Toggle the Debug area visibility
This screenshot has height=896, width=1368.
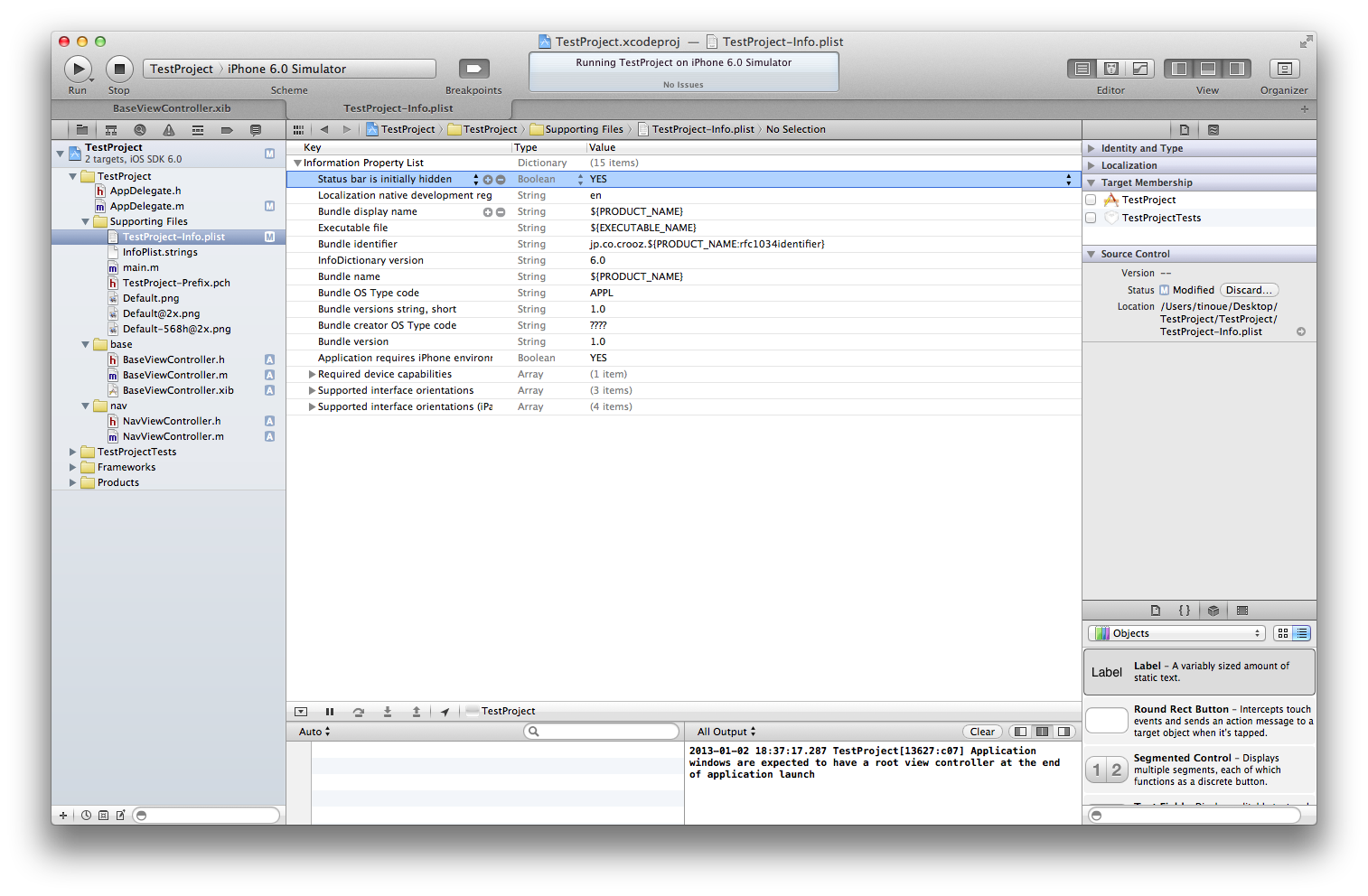point(1208,69)
